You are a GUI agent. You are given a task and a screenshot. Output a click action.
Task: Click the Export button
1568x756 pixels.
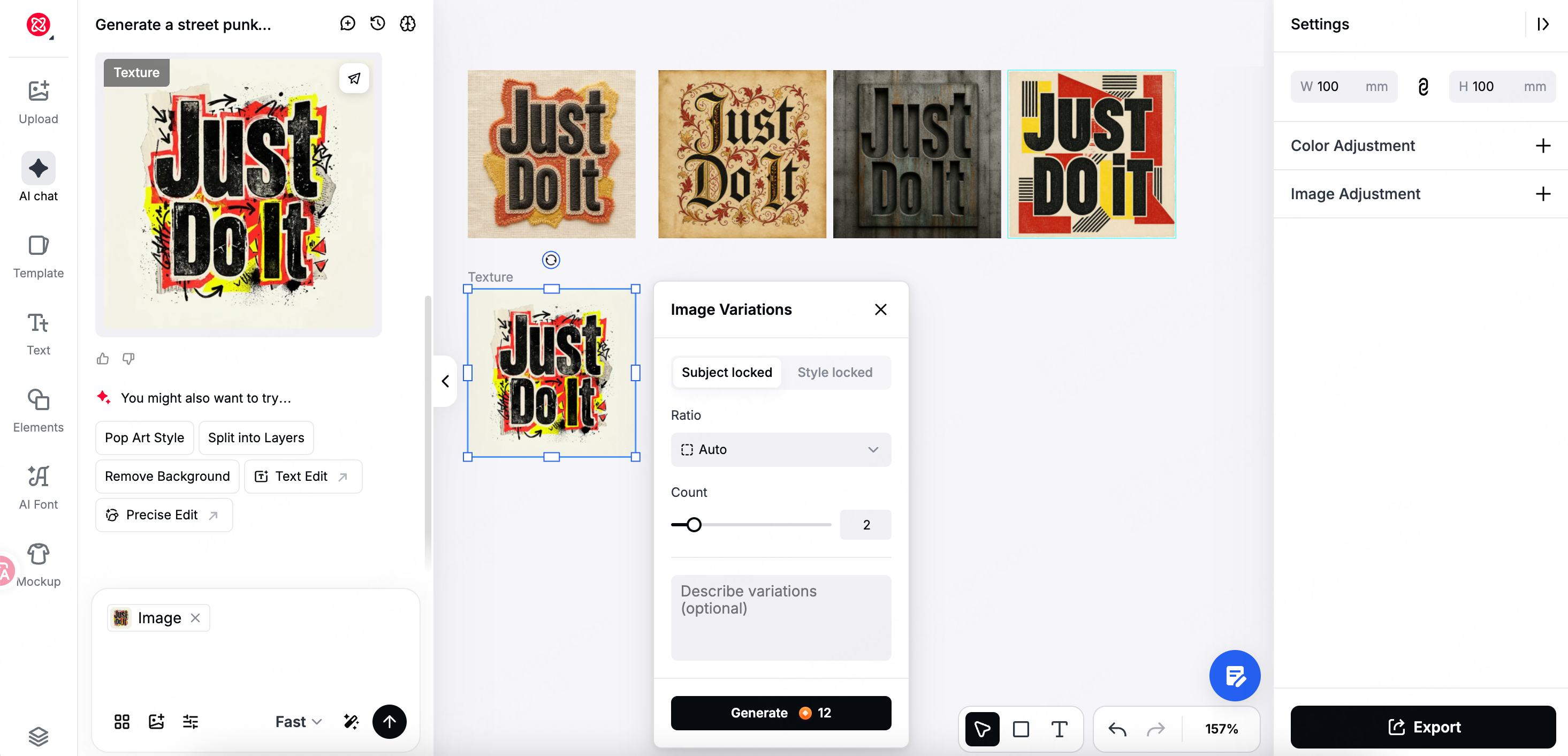tap(1423, 727)
